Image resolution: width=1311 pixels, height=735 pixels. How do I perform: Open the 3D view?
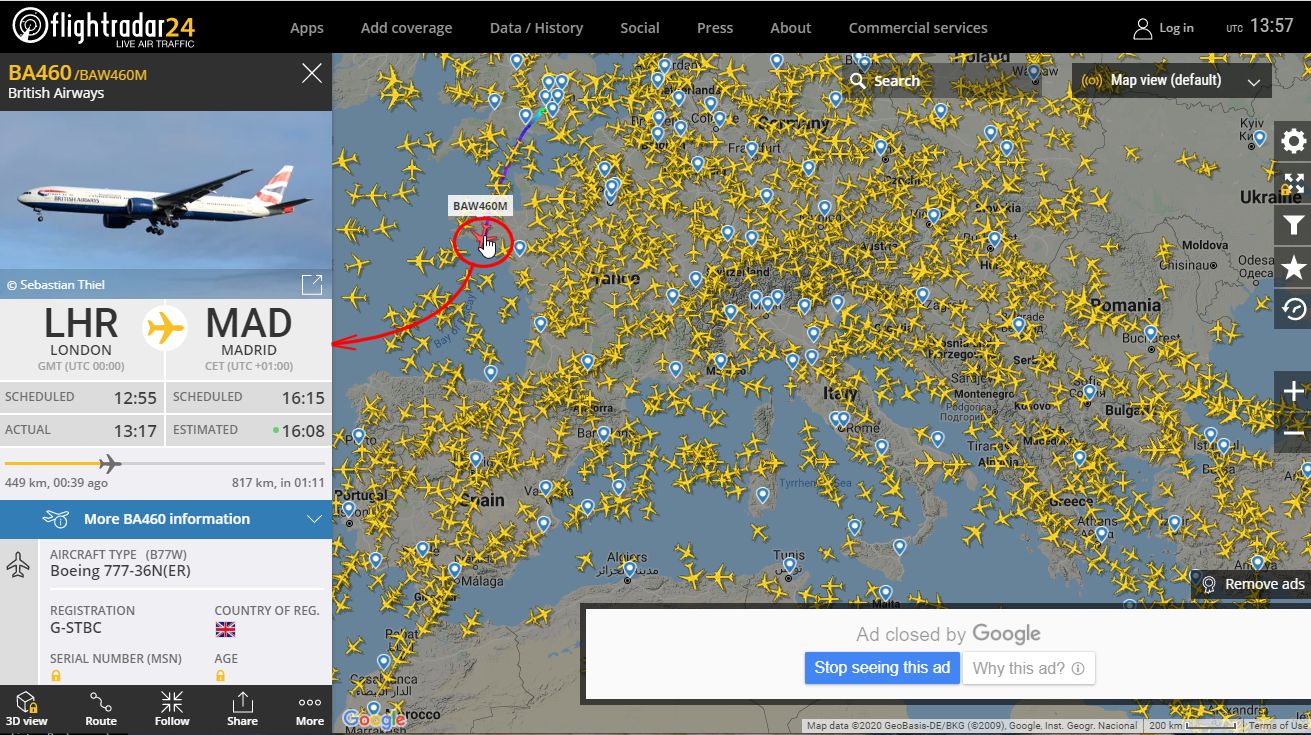pyautogui.click(x=27, y=709)
